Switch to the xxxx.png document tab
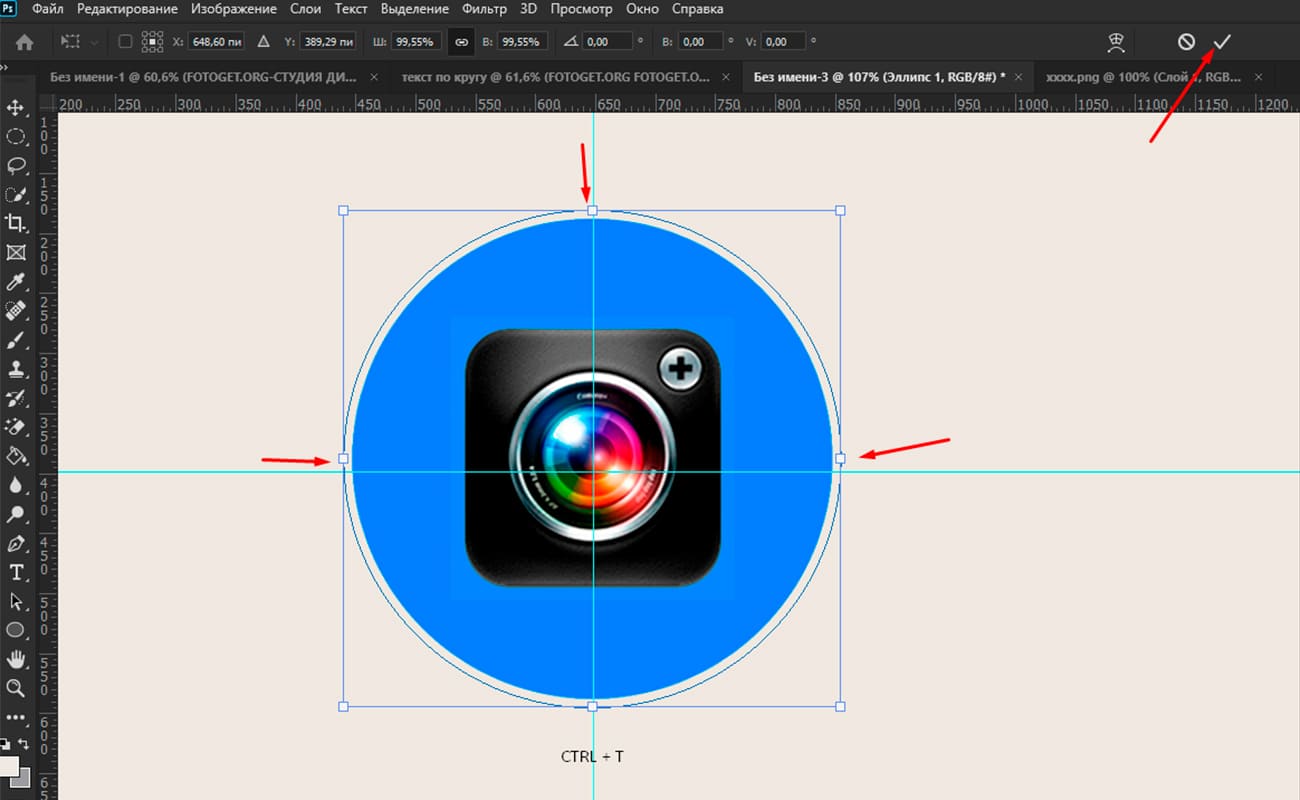 (x=1143, y=76)
